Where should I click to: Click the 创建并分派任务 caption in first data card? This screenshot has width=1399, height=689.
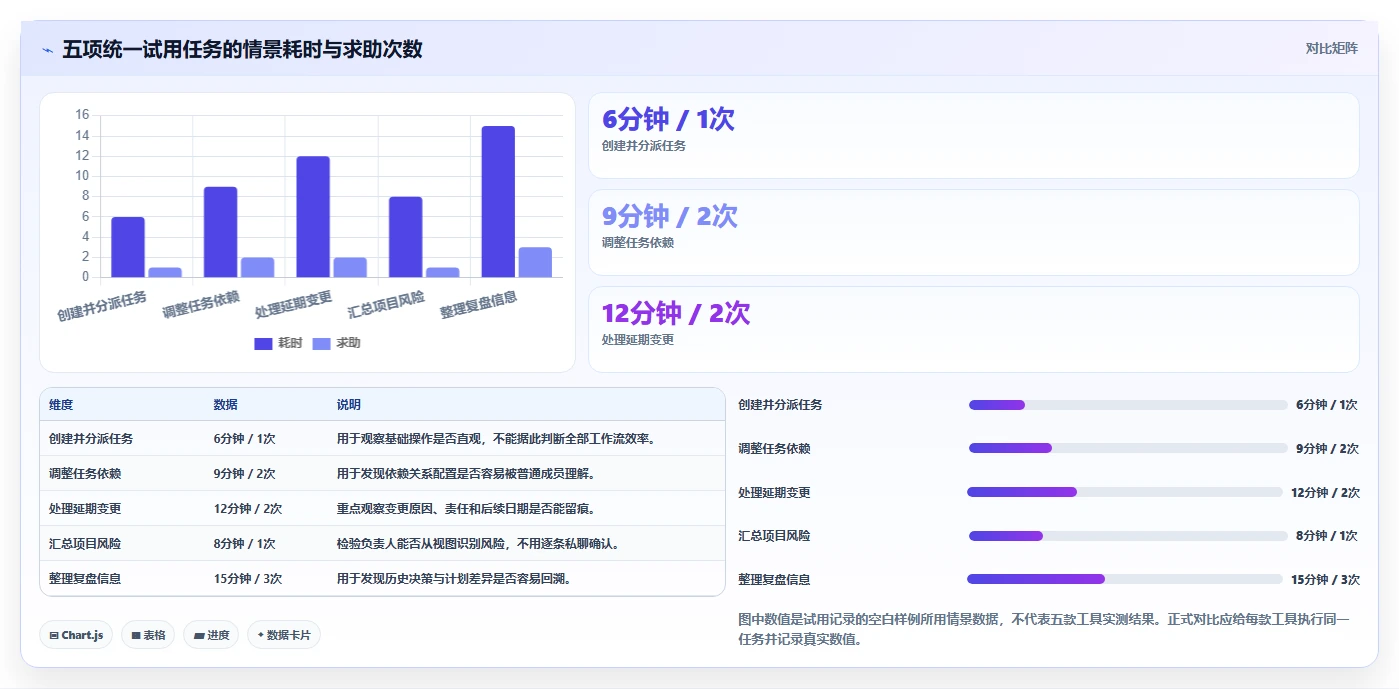(644, 146)
